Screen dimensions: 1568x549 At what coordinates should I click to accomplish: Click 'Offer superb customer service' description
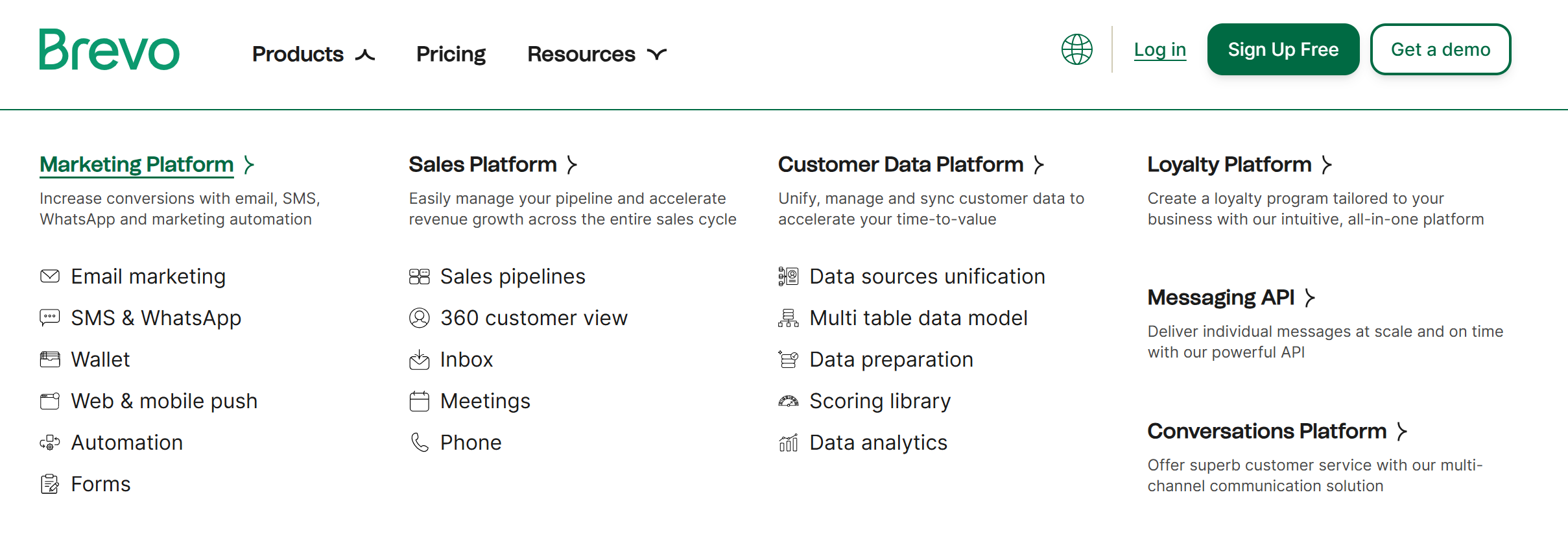1315,476
